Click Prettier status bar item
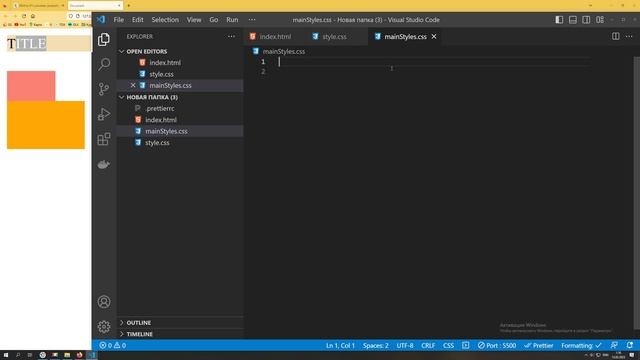Viewport: 640px width, 360px height. coord(539,345)
